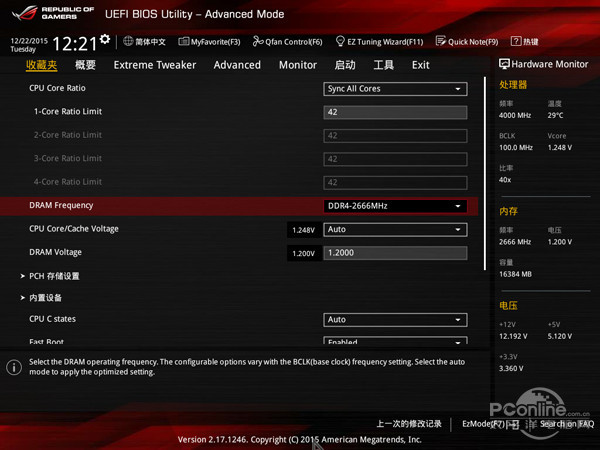Click the settings list scrollbar
Screen dimensions: 600x450
(x=485, y=173)
